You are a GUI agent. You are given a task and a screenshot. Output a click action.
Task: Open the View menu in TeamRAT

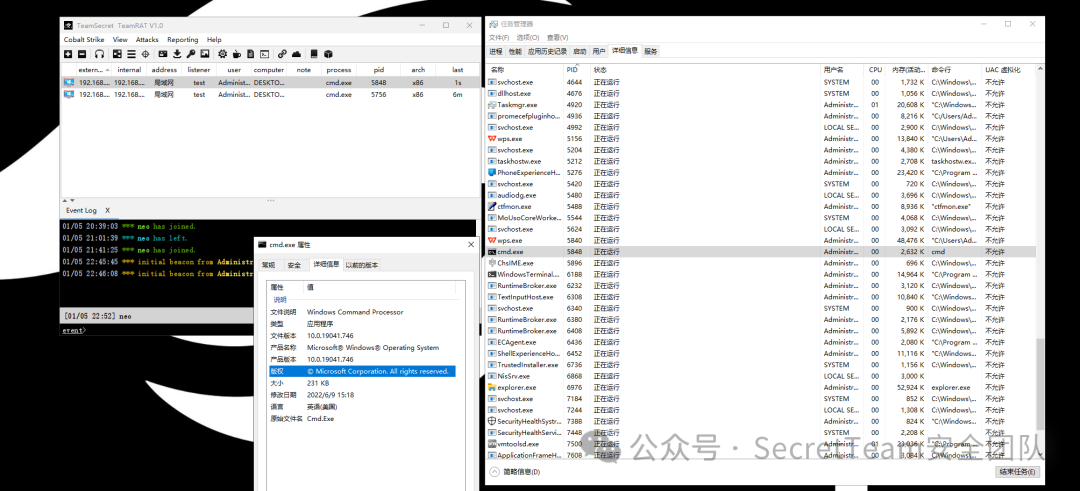120,40
